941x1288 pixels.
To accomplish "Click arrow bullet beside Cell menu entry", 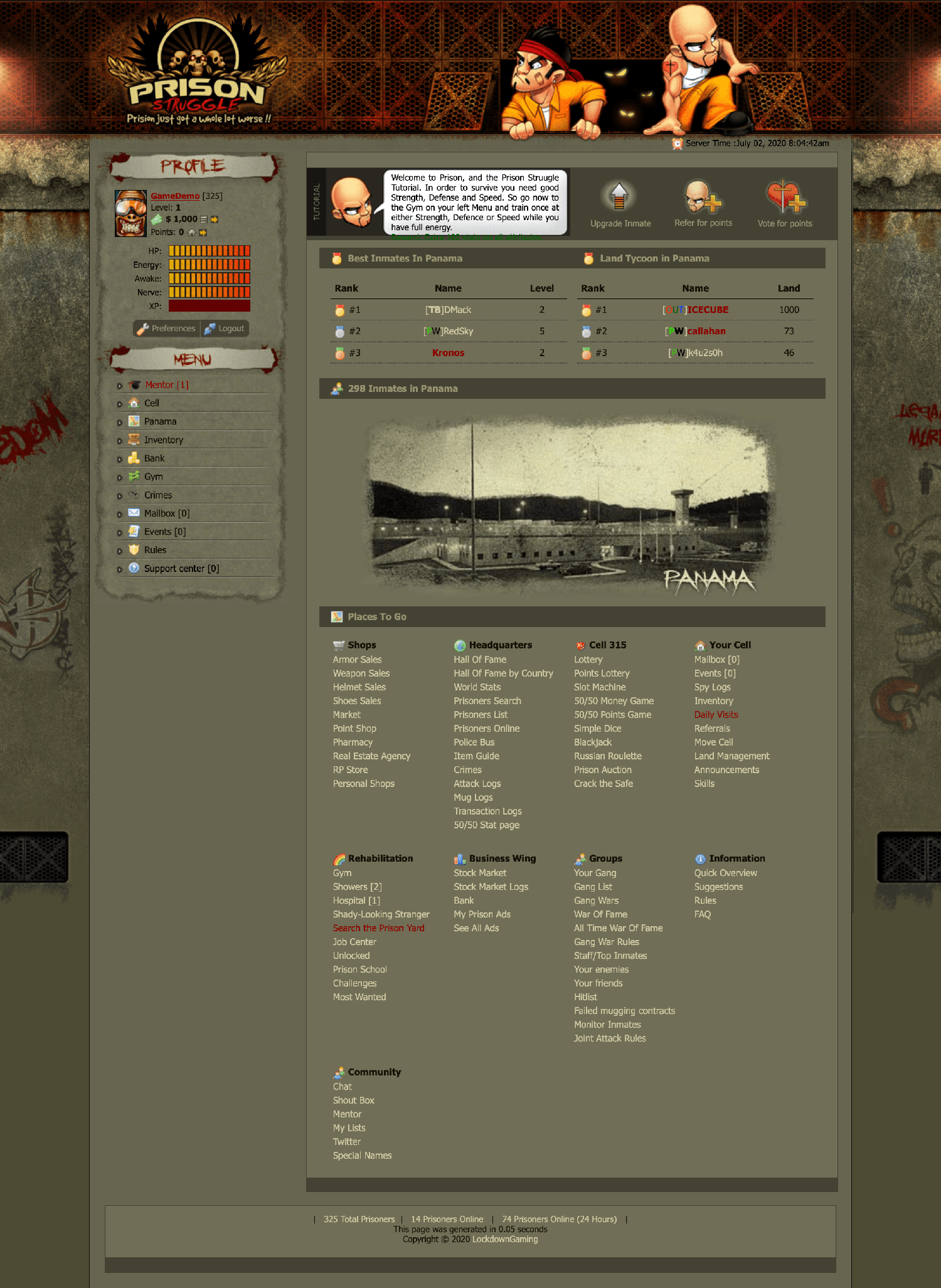I will point(119,404).
